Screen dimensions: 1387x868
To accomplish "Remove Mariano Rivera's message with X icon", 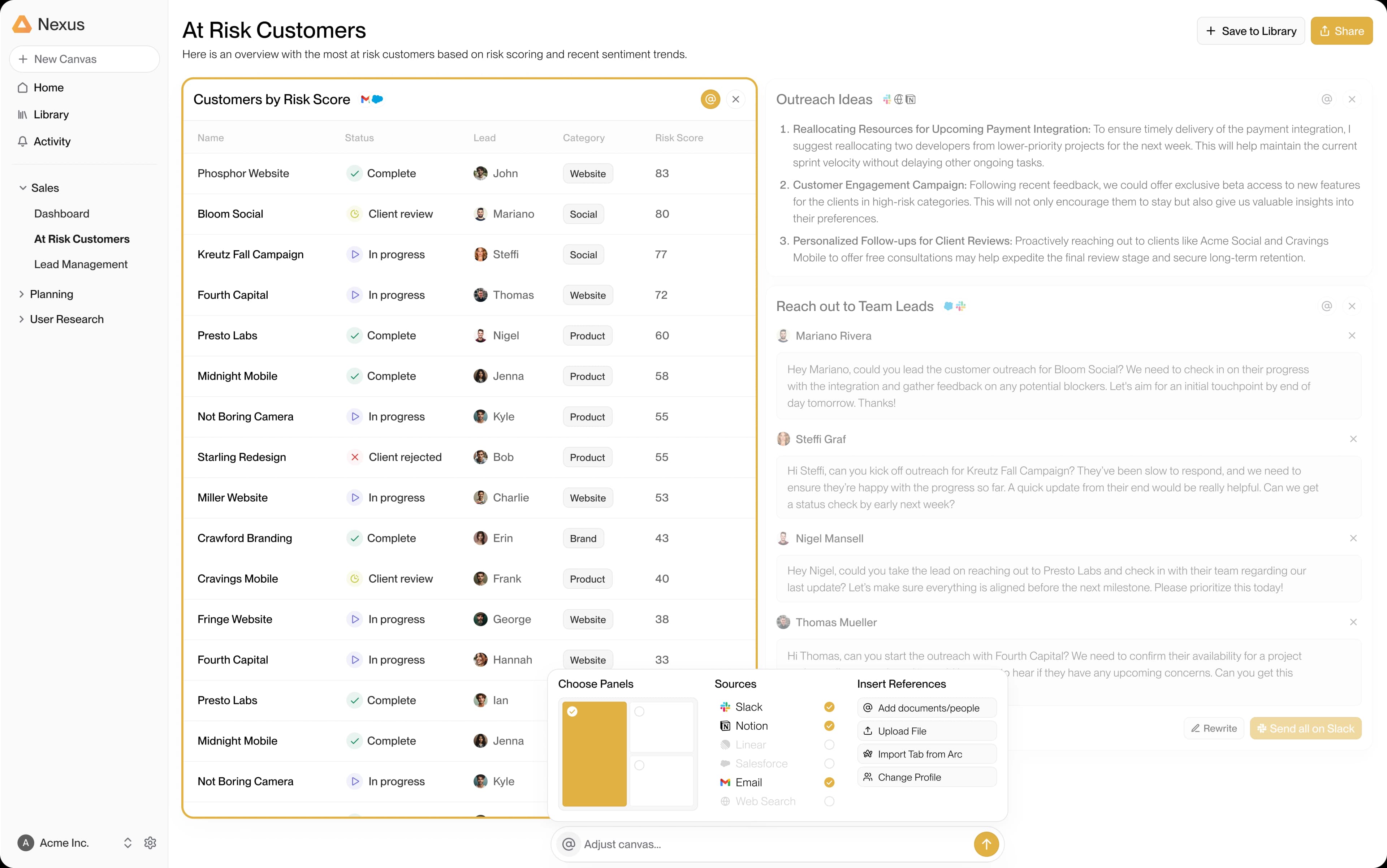I will 1351,336.
